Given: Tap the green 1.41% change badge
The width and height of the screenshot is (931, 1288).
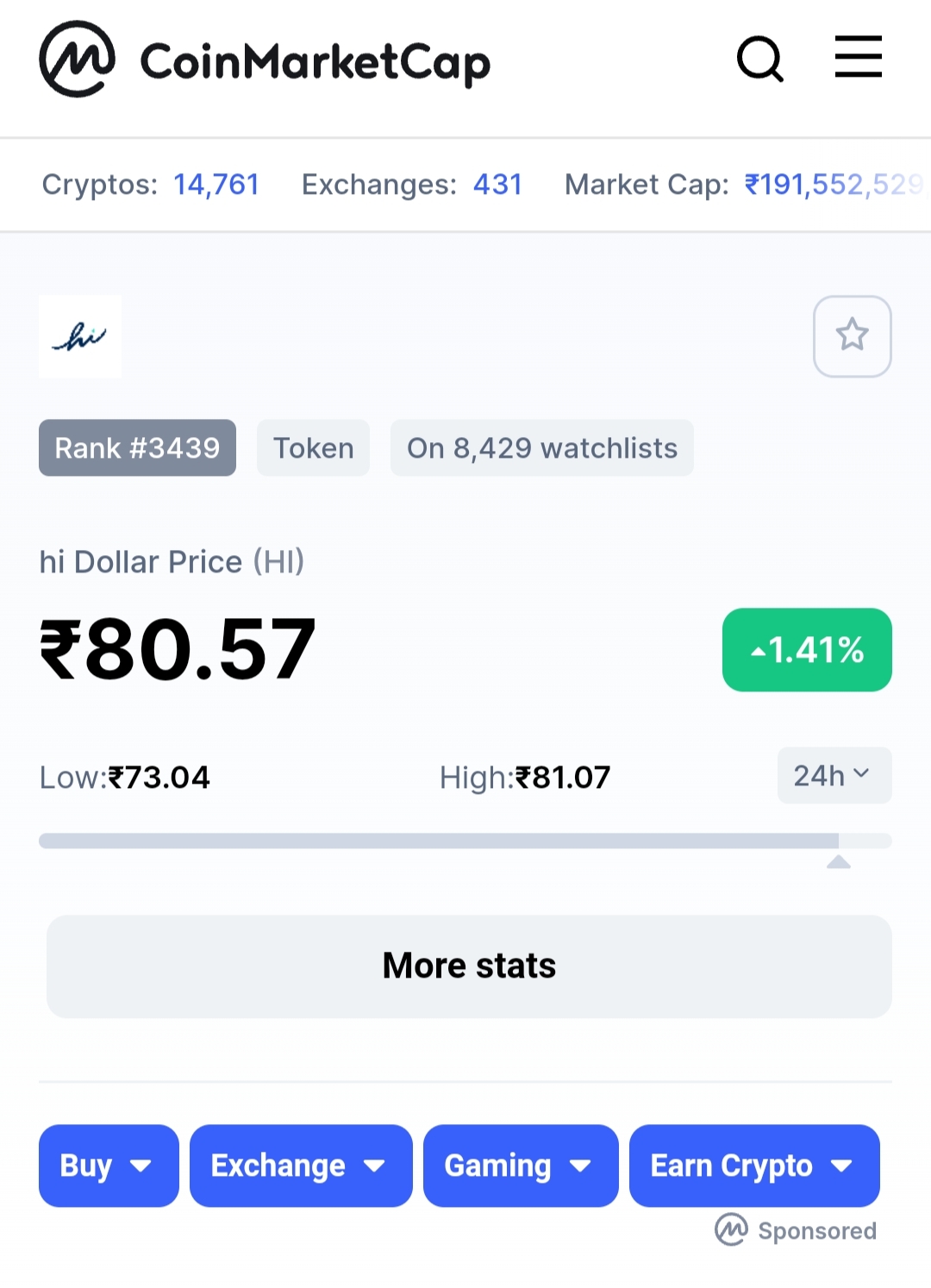Looking at the screenshot, I should 807,650.
